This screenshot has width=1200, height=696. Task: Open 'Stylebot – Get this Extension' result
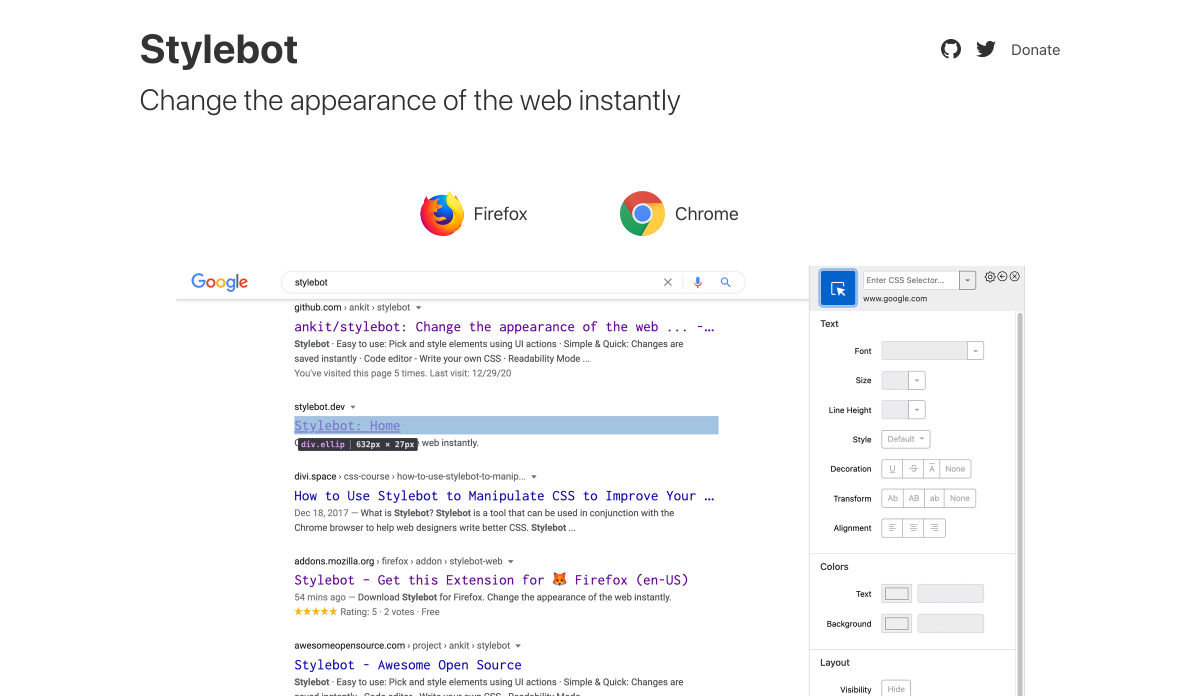491,580
